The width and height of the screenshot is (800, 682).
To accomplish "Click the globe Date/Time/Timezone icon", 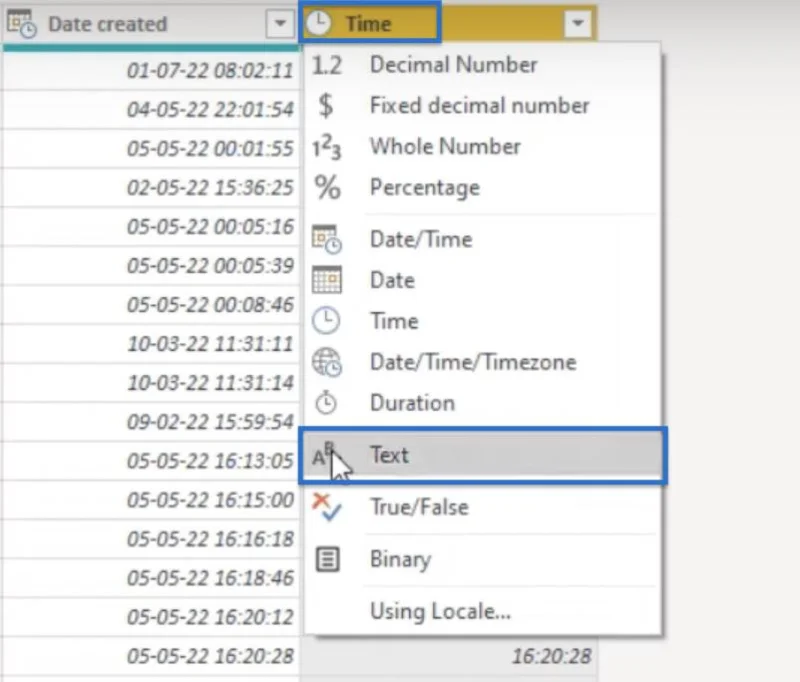I will [x=327, y=362].
